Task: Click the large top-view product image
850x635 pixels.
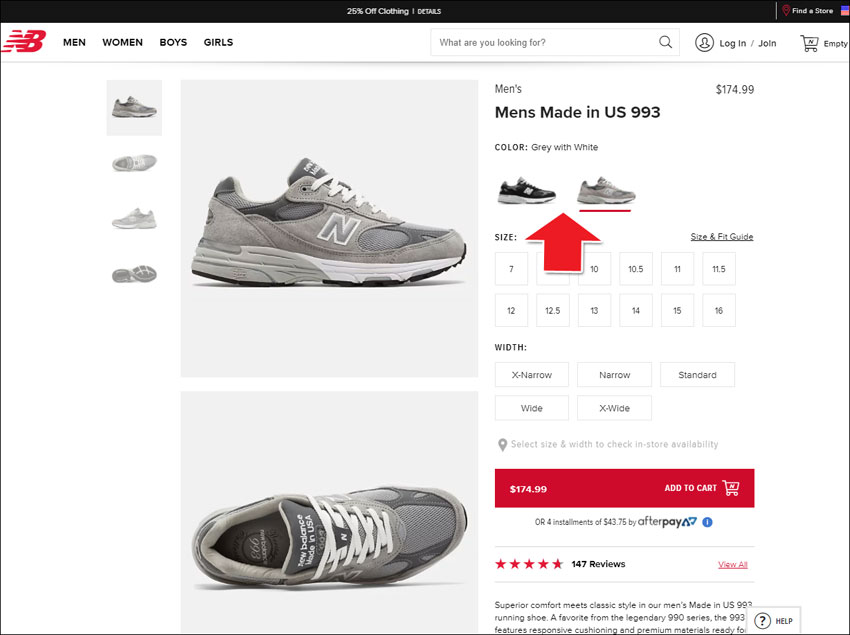Action: click(x=329, y=512)
